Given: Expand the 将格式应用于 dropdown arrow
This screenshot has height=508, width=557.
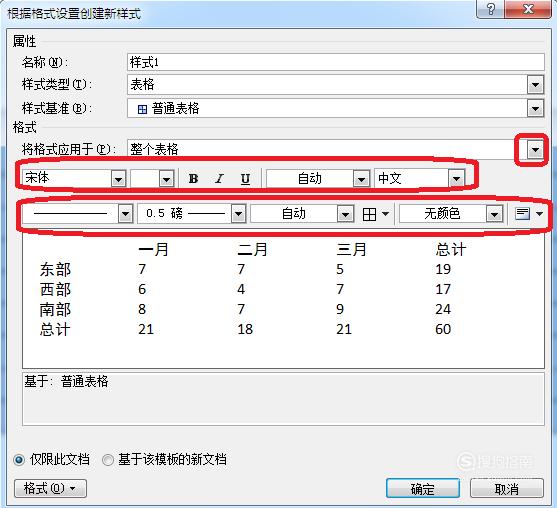Looking at the screenshot, I should [x=535, y=150].
